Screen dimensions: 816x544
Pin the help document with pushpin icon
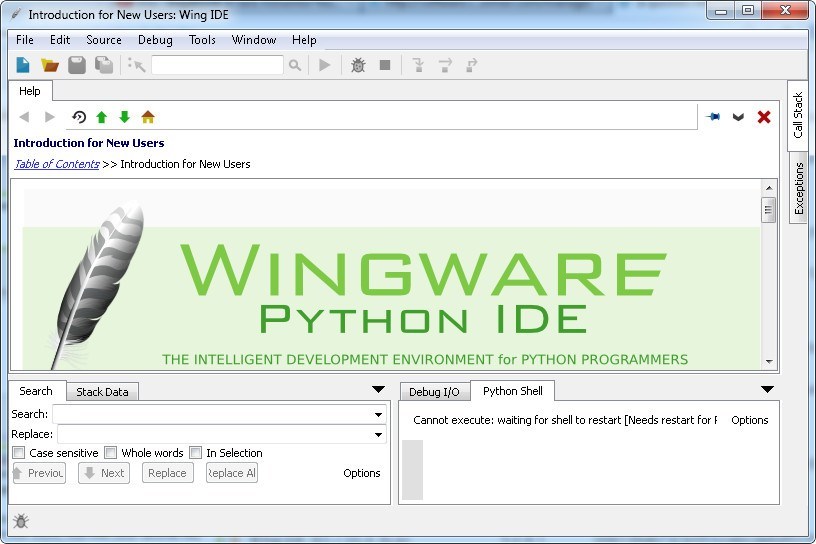click(713, 117)
